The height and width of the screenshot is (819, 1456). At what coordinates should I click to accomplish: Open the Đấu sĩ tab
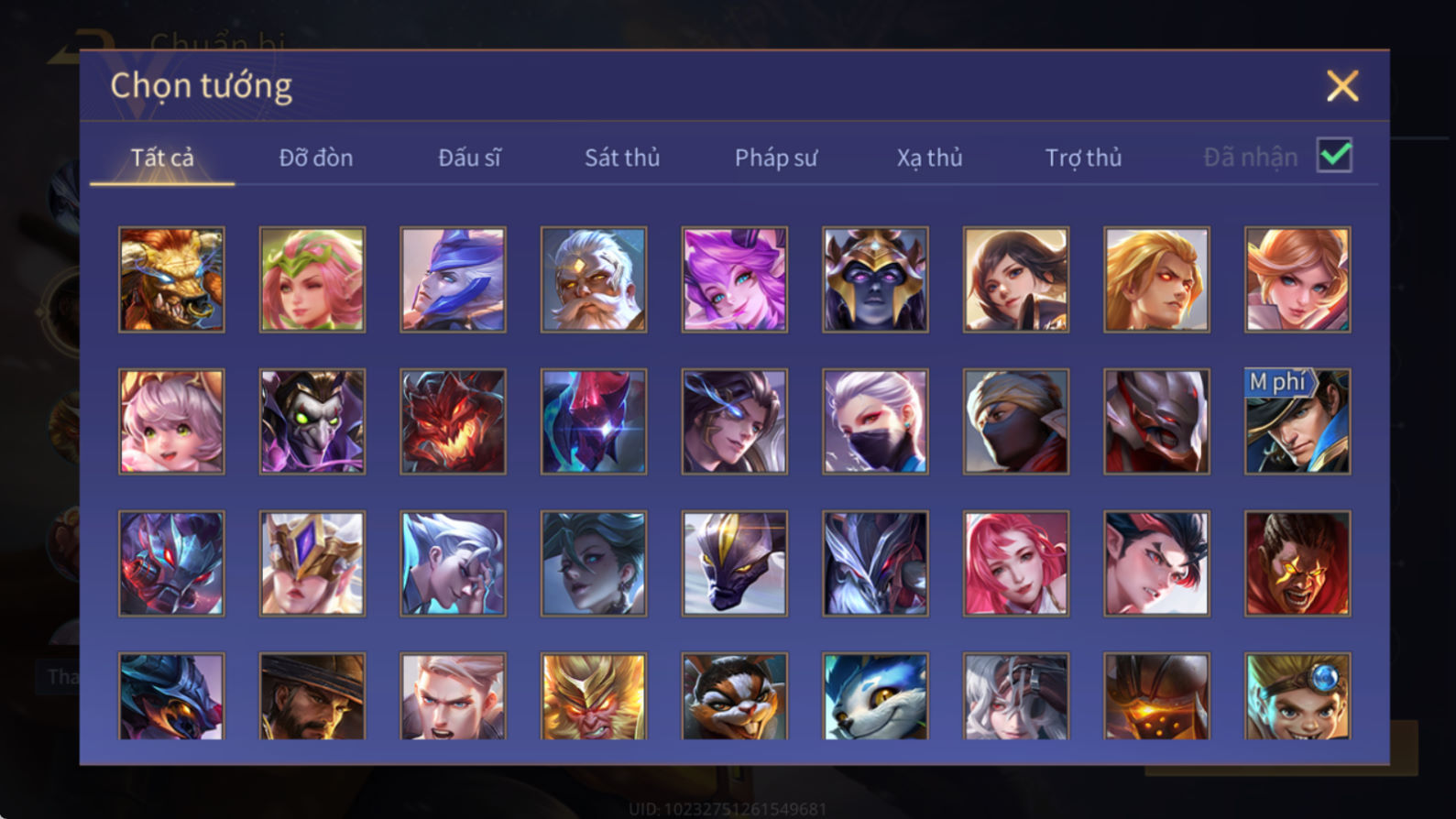pyautogui.click(x=469, y=158)
